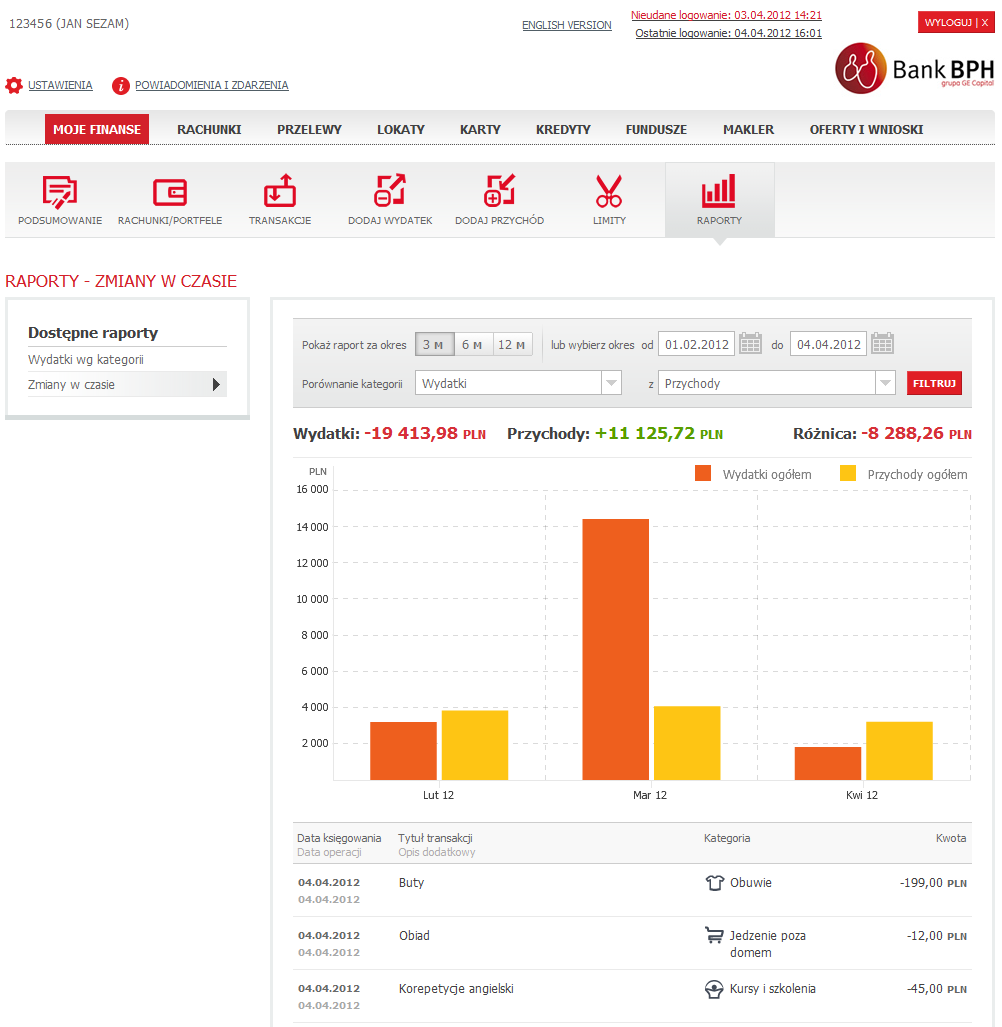Click the end date field 04.04.2012
This screenshot has height=1027, width=1002.
[x=828, y=344]
